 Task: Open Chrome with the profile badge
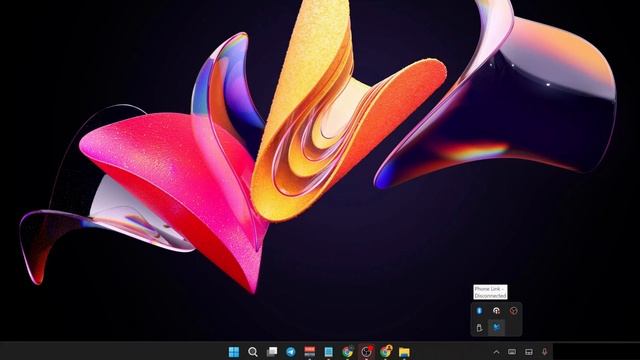(x=386, y=351)
